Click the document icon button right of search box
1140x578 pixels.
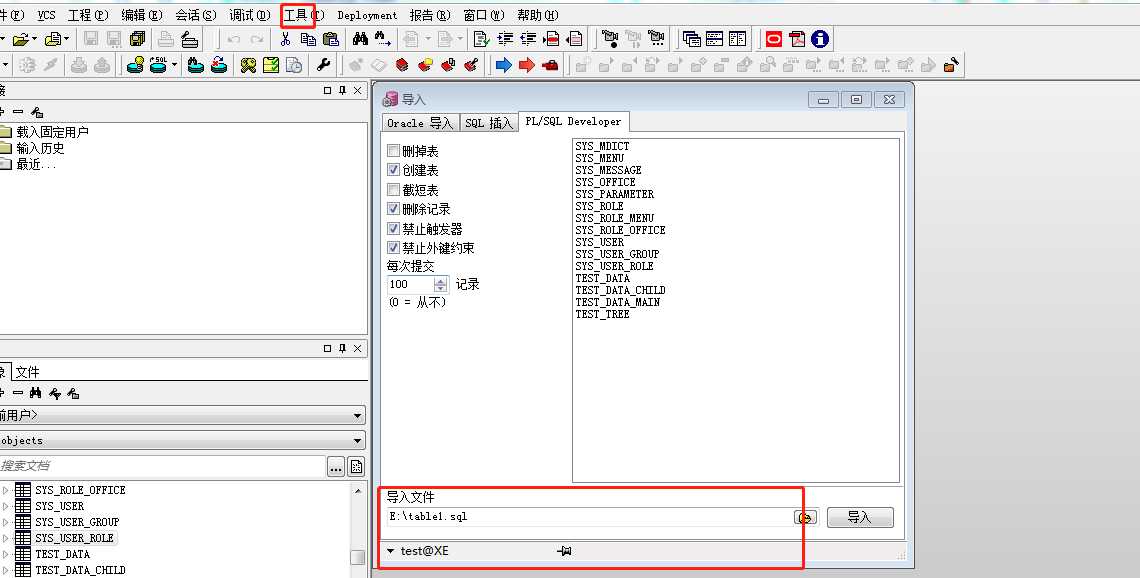356,467
